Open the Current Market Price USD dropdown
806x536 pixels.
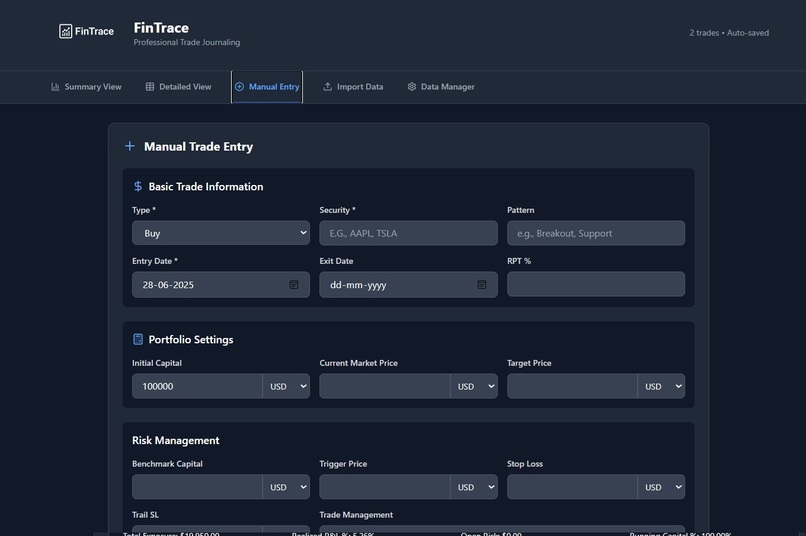tap(474, 386)
